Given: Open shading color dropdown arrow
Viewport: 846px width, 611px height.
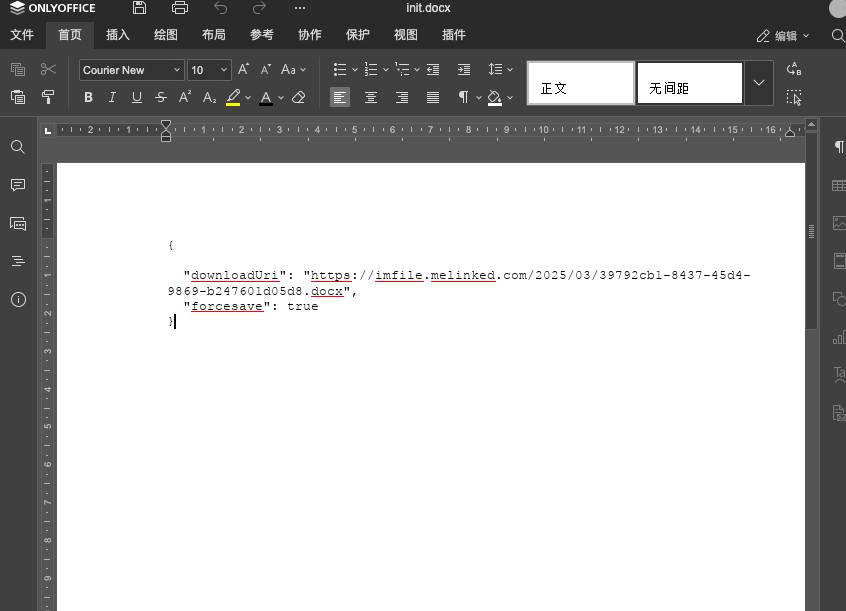Looking at the screenshot, I should (x=510, y=98).
